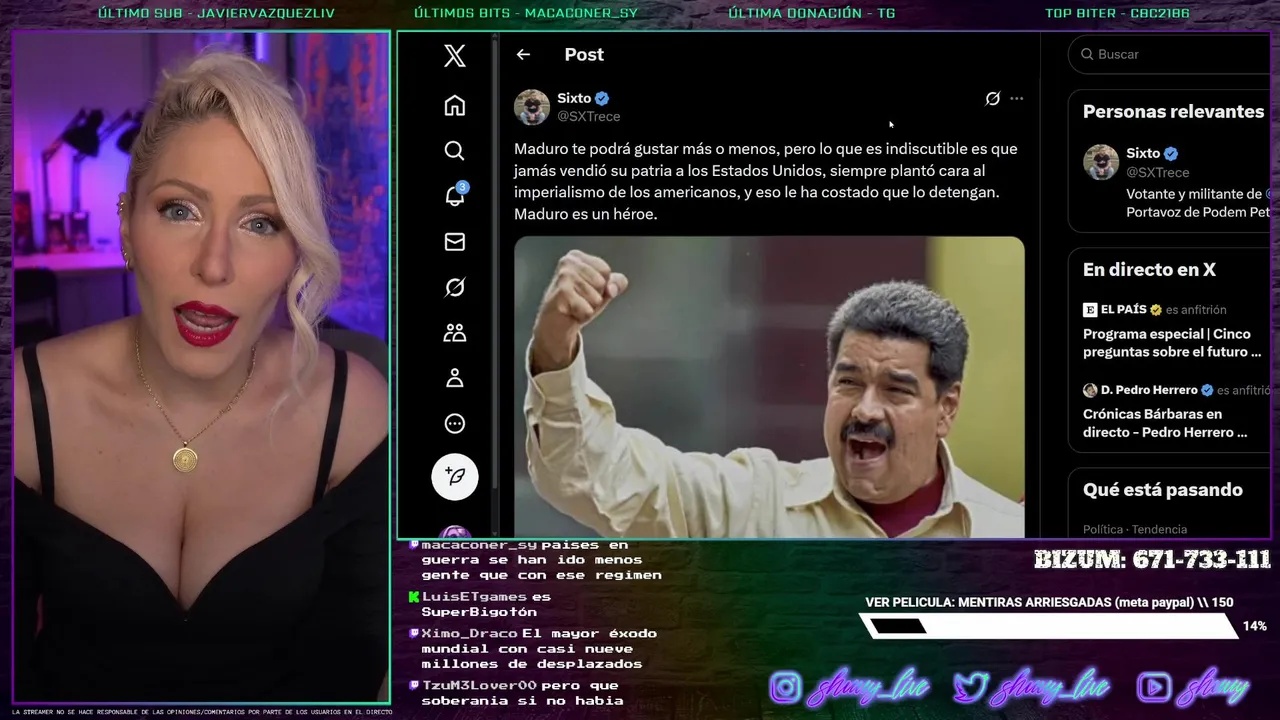This screenshot has width=1280, height=720.
Task: Click the Instagram icon in stream overlay
Action: 785,687
